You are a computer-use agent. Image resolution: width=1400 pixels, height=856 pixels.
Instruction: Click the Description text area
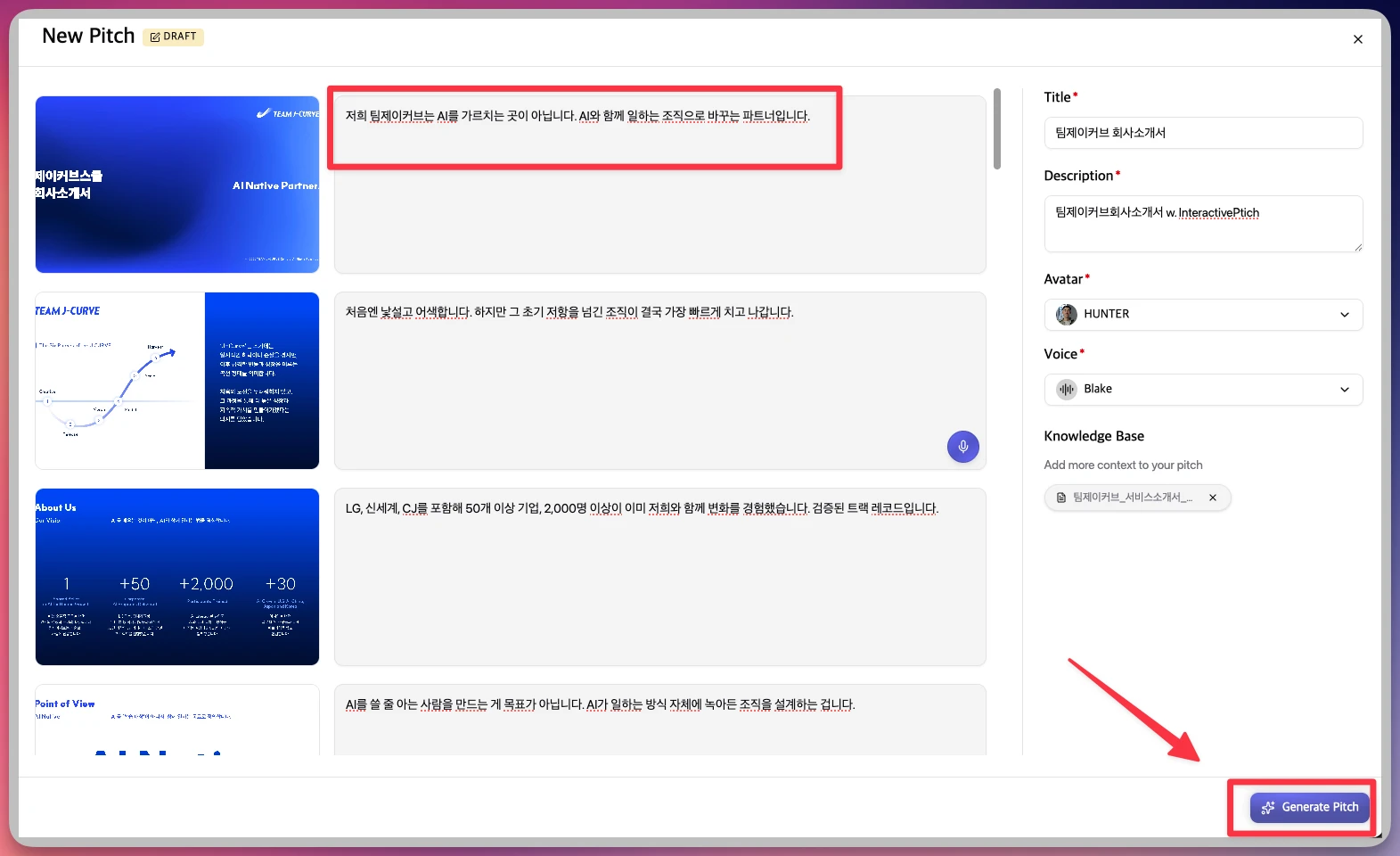coord(1202,224)
